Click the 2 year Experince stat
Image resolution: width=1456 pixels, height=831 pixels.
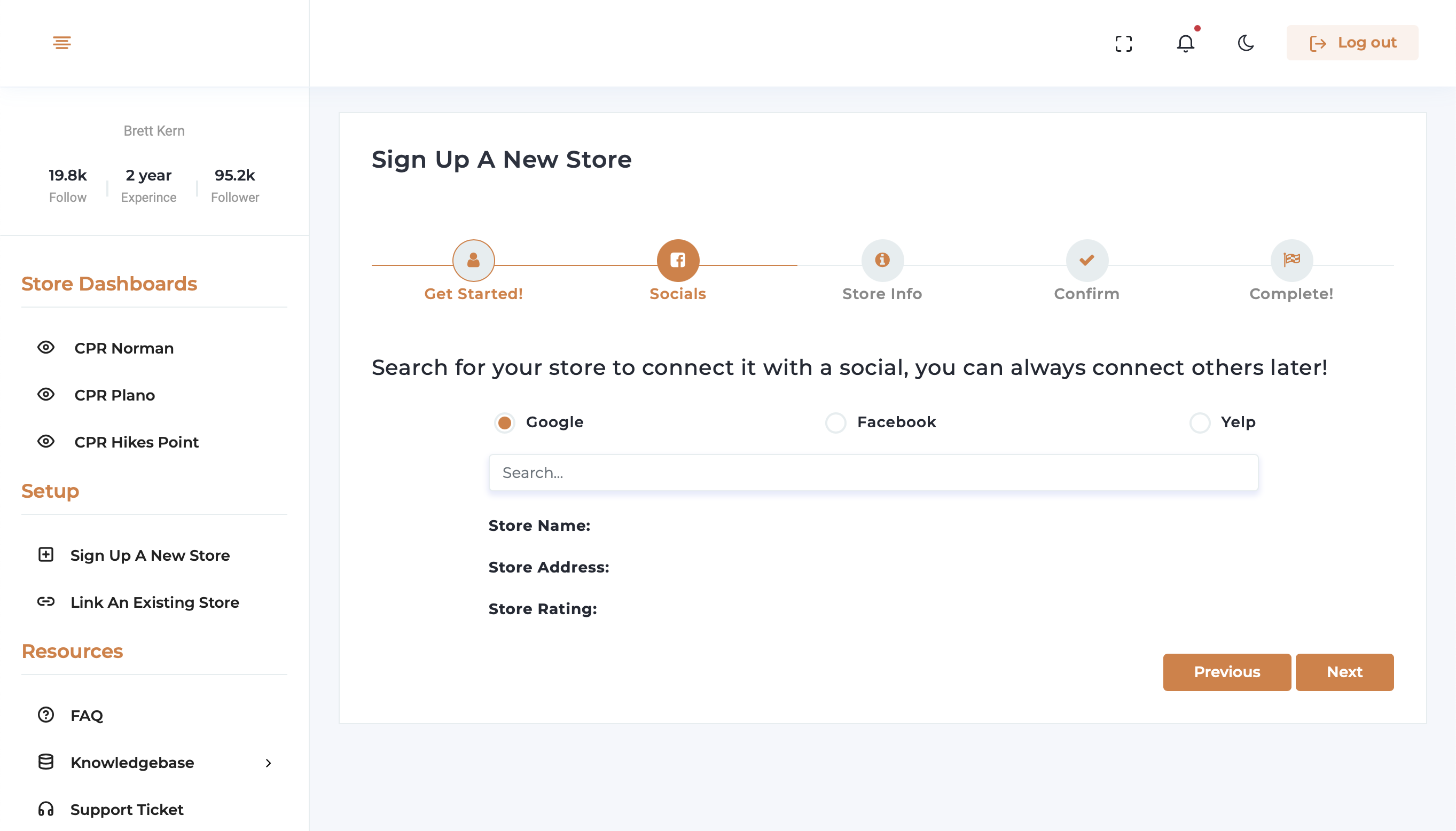tap(148, 185)
